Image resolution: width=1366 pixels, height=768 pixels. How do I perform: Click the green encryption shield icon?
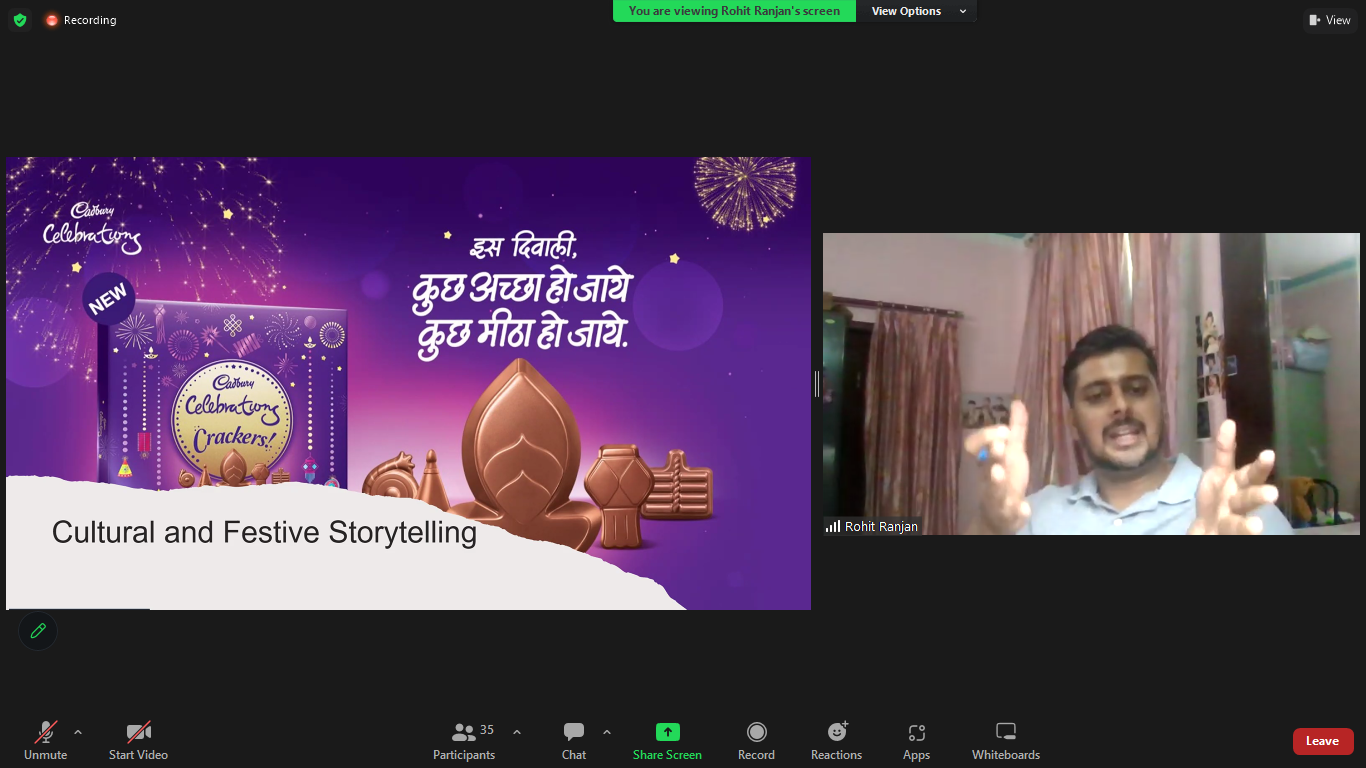tap(20, 20)
